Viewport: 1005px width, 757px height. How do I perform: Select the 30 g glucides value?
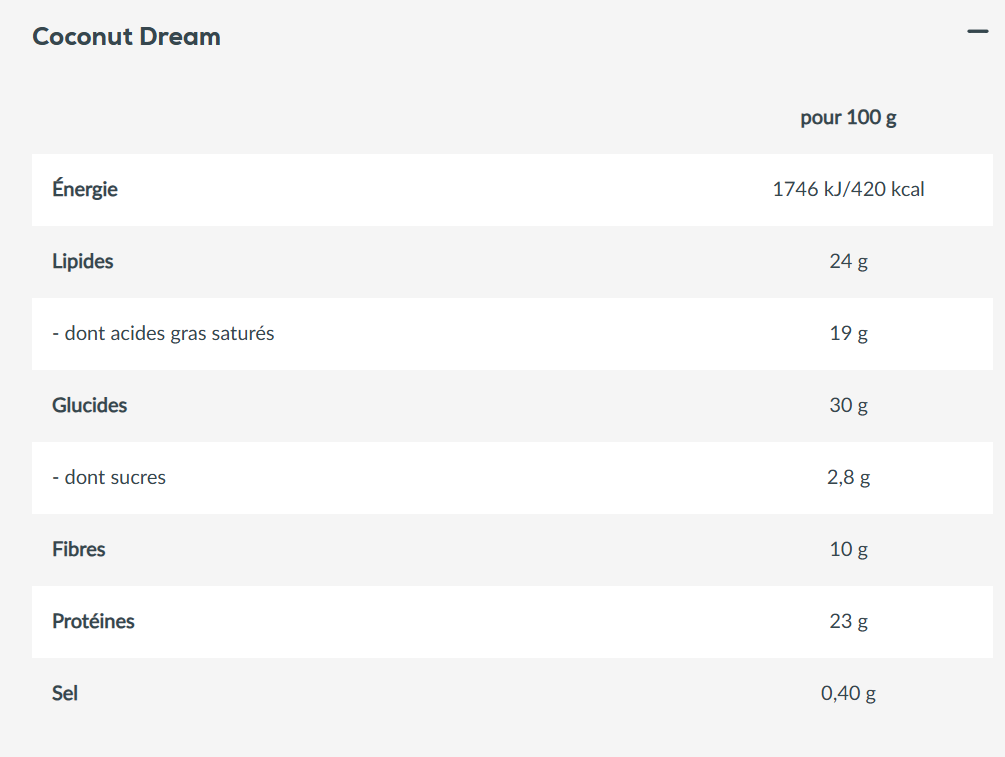[848, 405]
